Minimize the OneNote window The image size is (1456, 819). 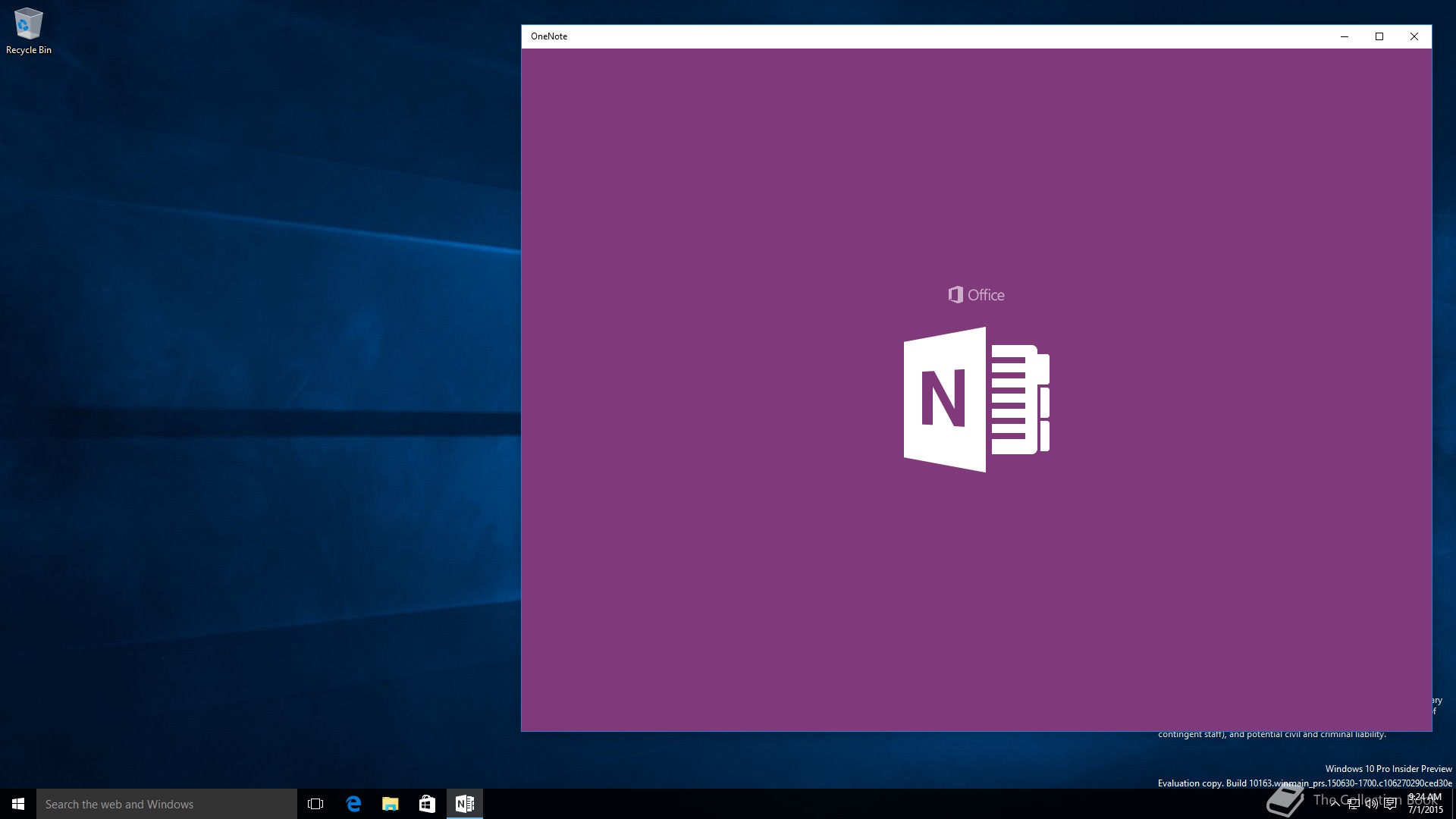click(x=1345, y=36)
